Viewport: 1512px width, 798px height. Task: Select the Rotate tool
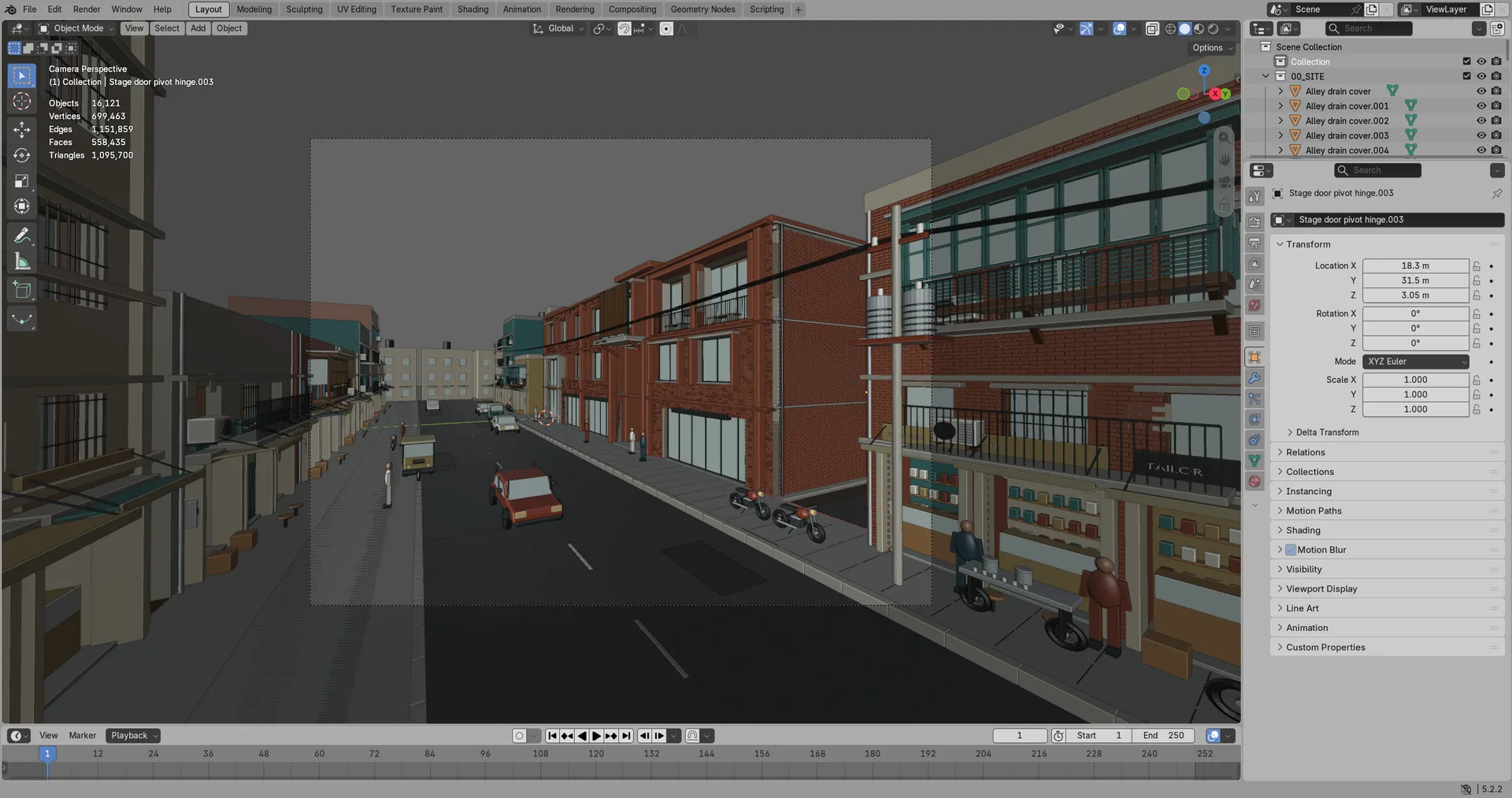click(22, 155)
